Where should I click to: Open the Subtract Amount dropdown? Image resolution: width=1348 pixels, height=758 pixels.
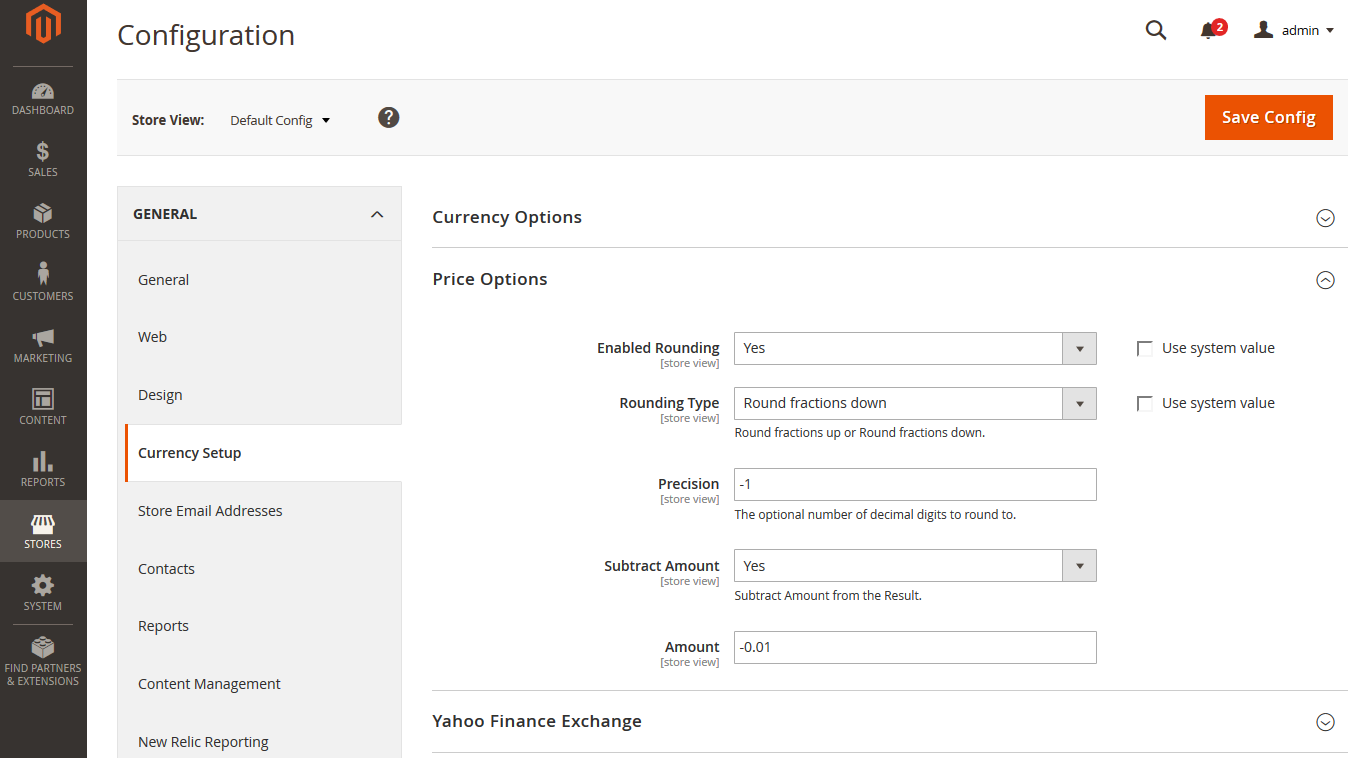[x=915, y=566]
